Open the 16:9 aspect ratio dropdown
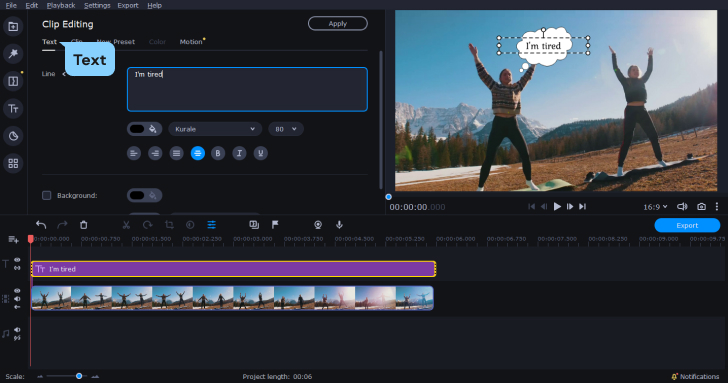 (655, 207)
